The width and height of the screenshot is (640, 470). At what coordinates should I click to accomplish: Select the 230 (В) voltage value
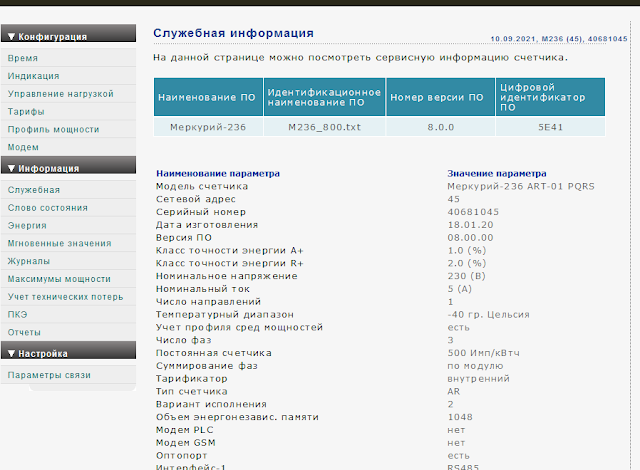tap(466, 276)
